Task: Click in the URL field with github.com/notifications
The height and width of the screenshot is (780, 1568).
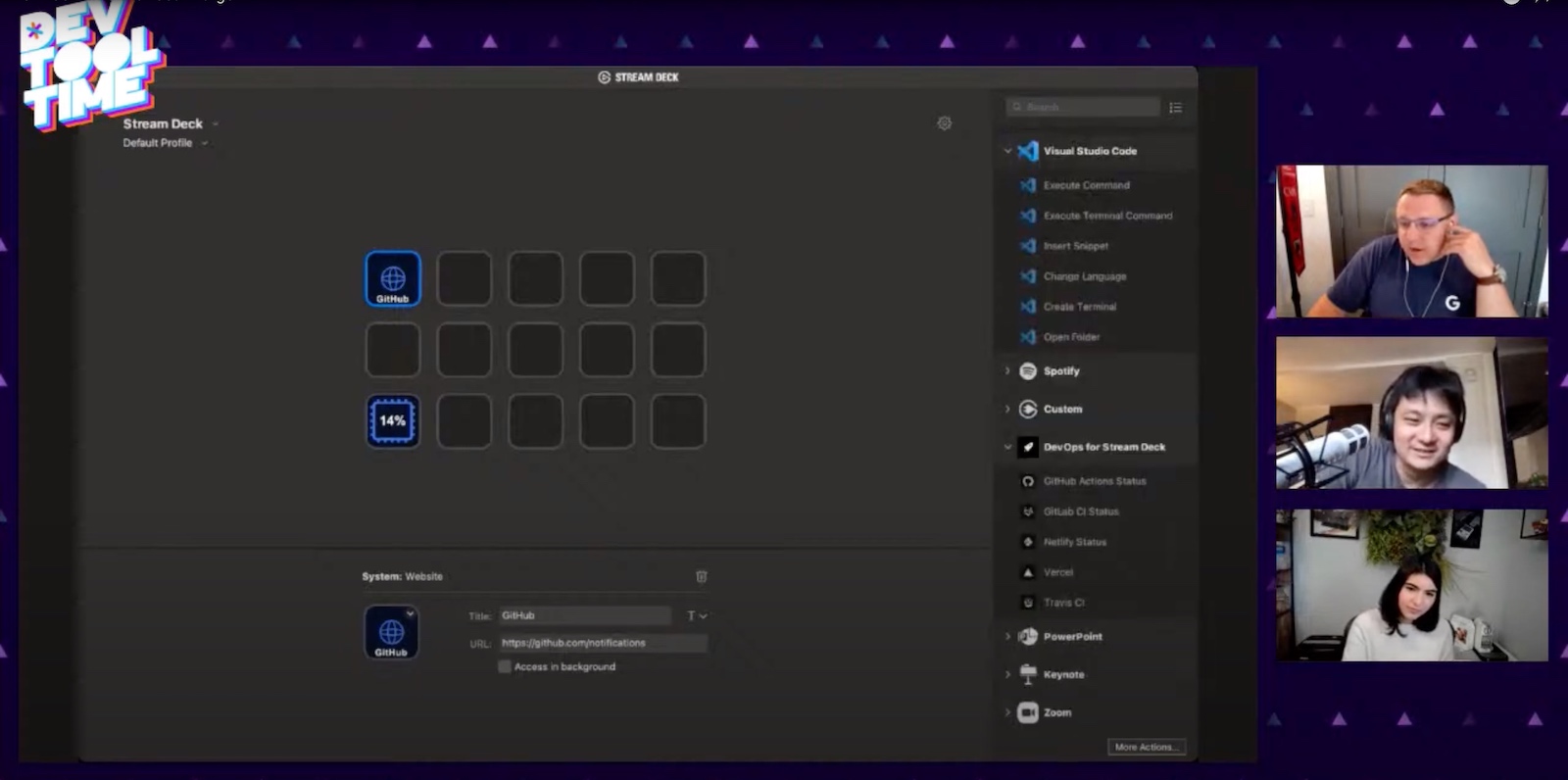Action: (x=603, y=643)
